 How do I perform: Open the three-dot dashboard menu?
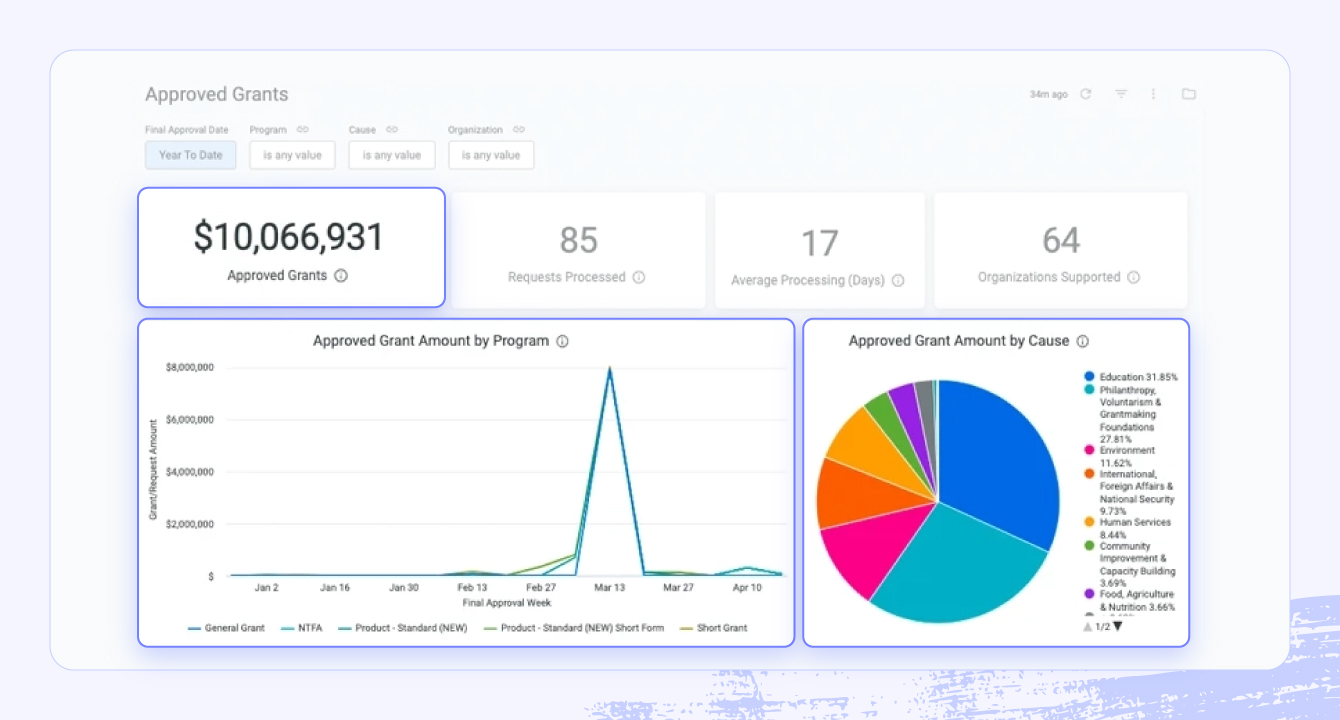click(x=1153, y=93)
